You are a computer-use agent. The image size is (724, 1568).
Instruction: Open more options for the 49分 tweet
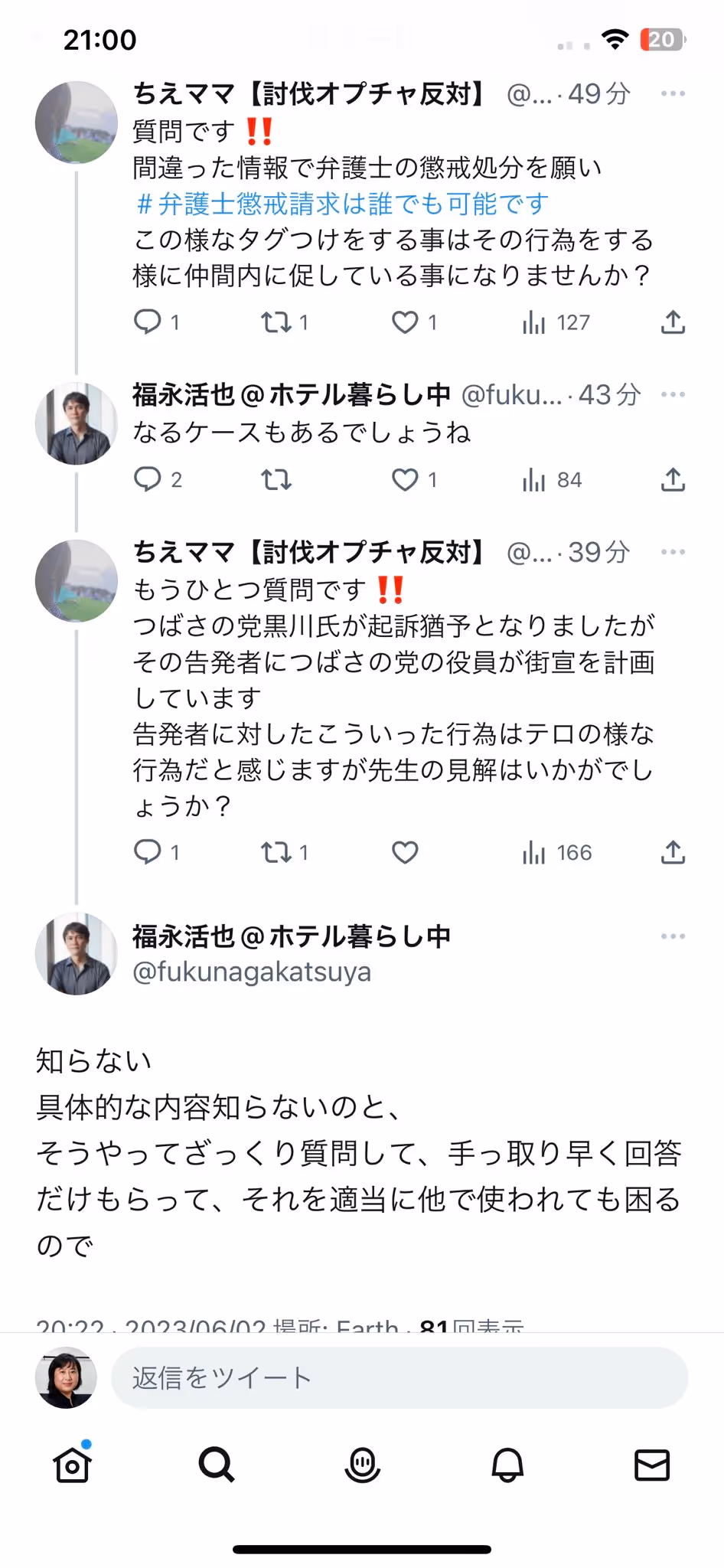[x=673, y=93]
